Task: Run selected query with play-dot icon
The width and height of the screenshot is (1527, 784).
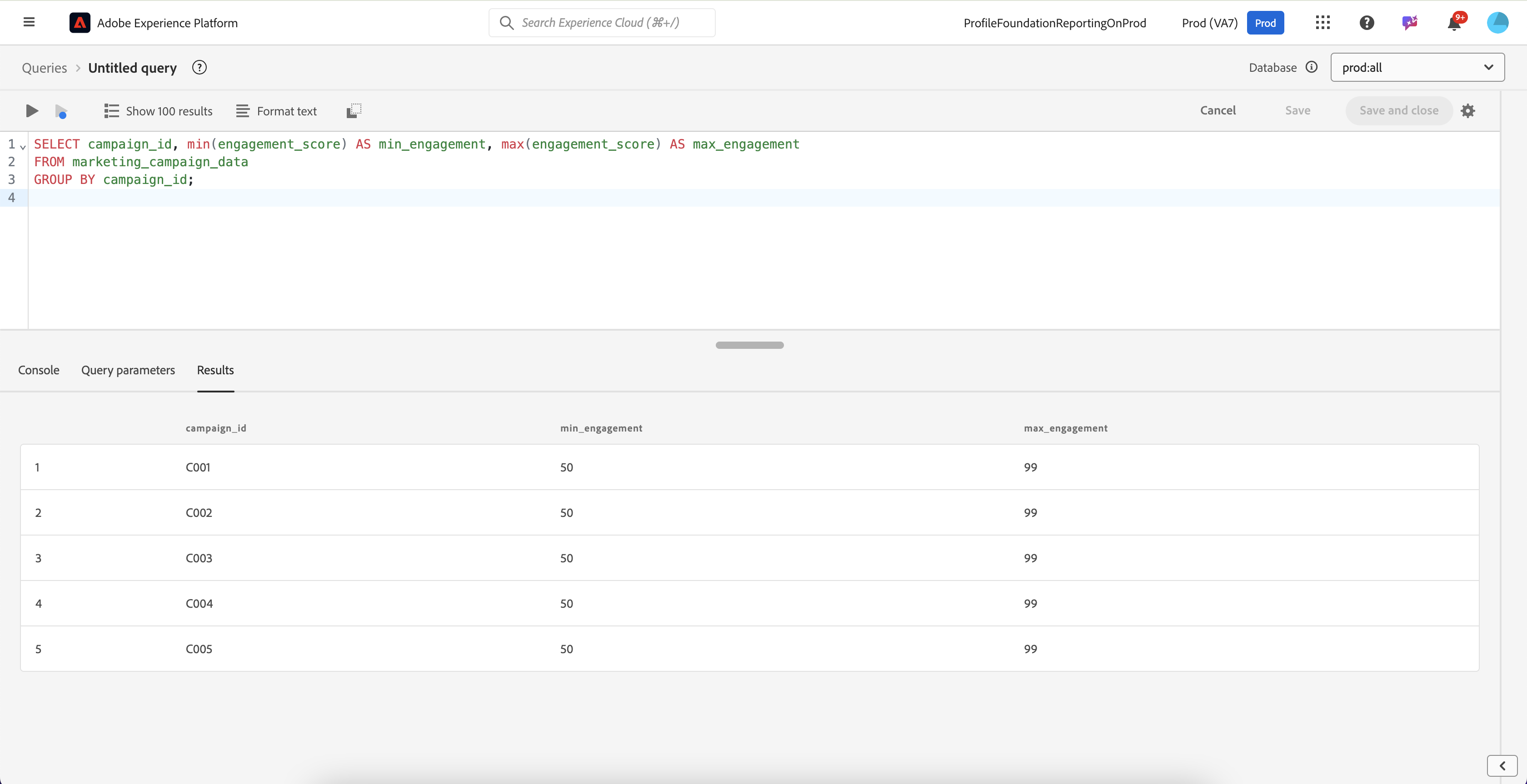Action: click(x=61, y=111)
